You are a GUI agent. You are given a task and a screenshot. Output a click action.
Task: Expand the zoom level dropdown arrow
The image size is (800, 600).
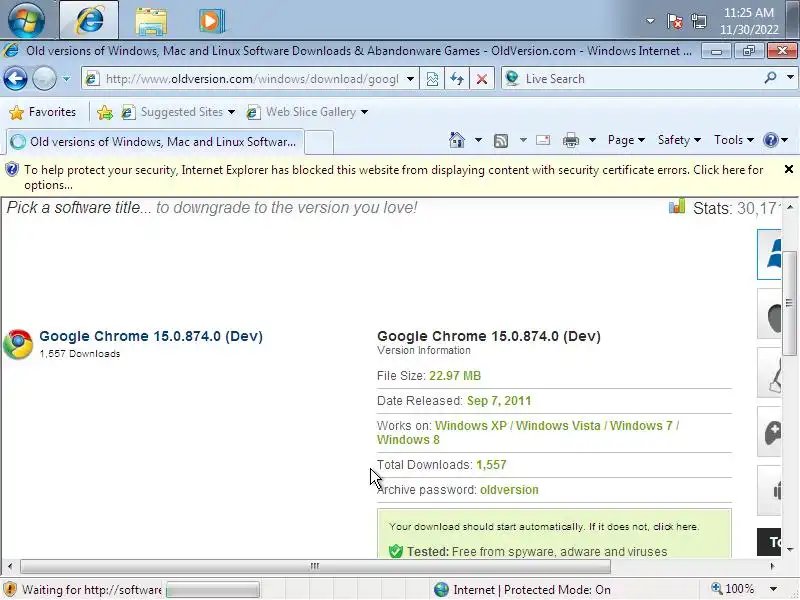[773, 589]
